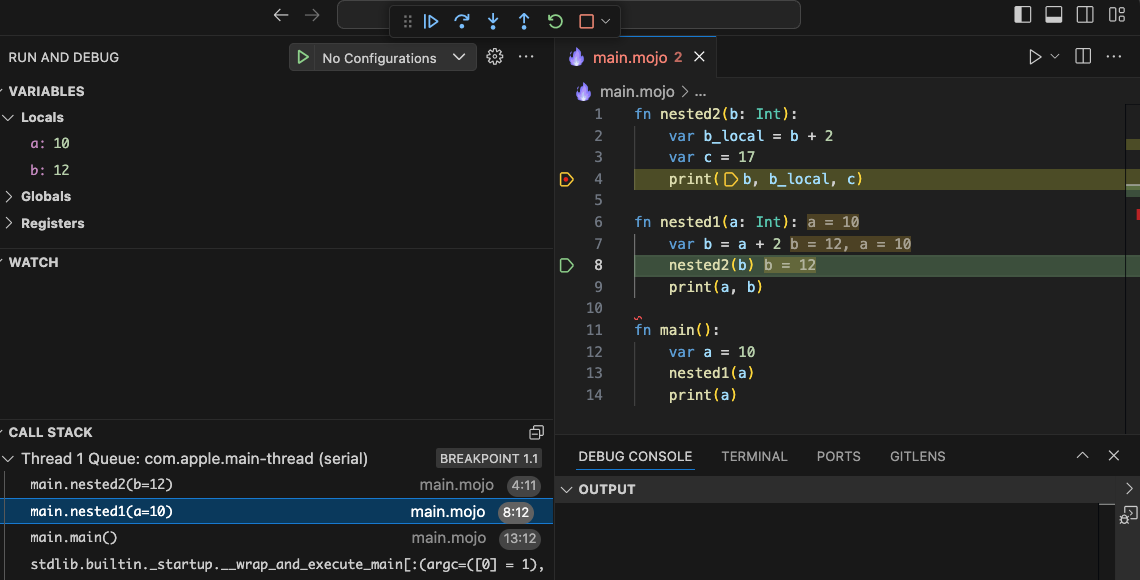1140x580 pixels.
Task: Open the editor more actions ... menu
Action: tap(1114, 56)
